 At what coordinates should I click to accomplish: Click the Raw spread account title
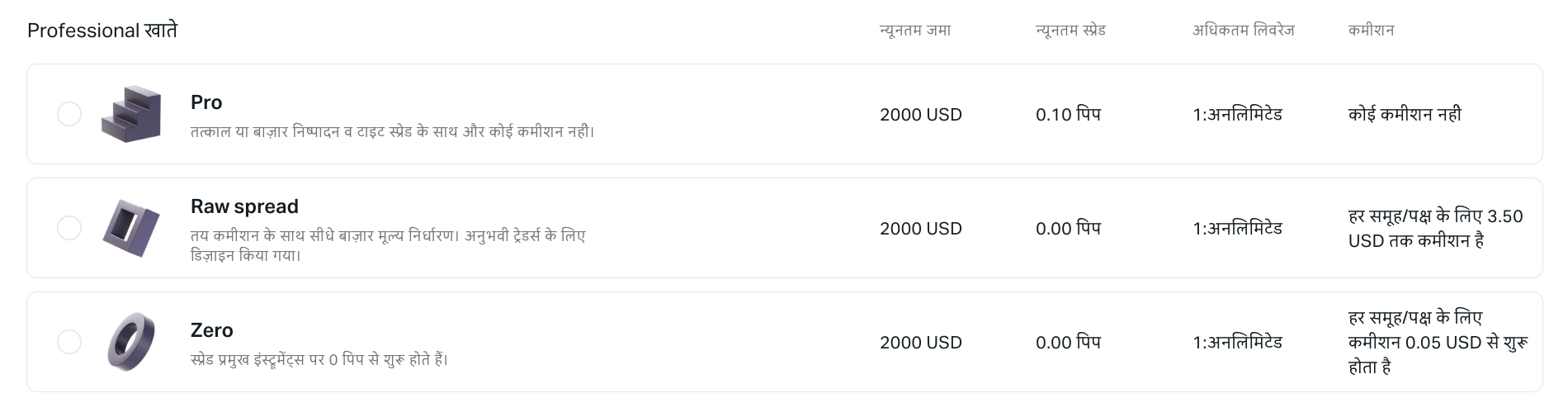tap(244, 206)
